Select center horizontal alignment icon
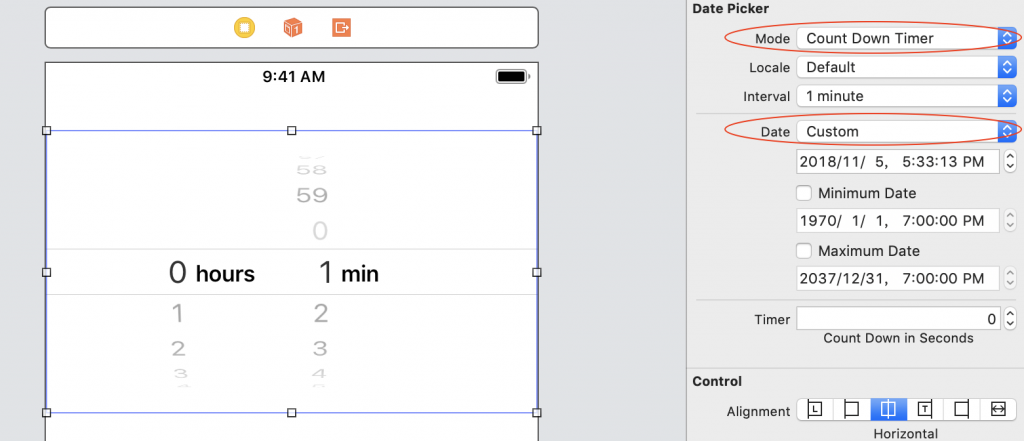 pyautogui.click(x=888, y=409)
